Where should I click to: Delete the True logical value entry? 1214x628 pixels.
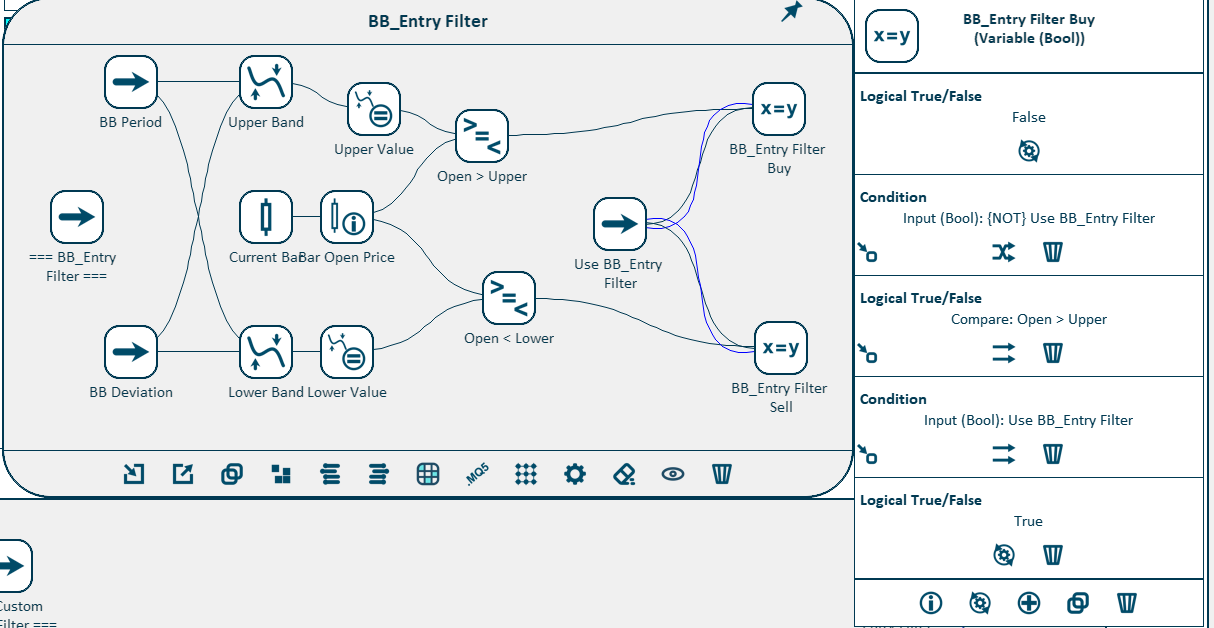tap(1052, 554)
